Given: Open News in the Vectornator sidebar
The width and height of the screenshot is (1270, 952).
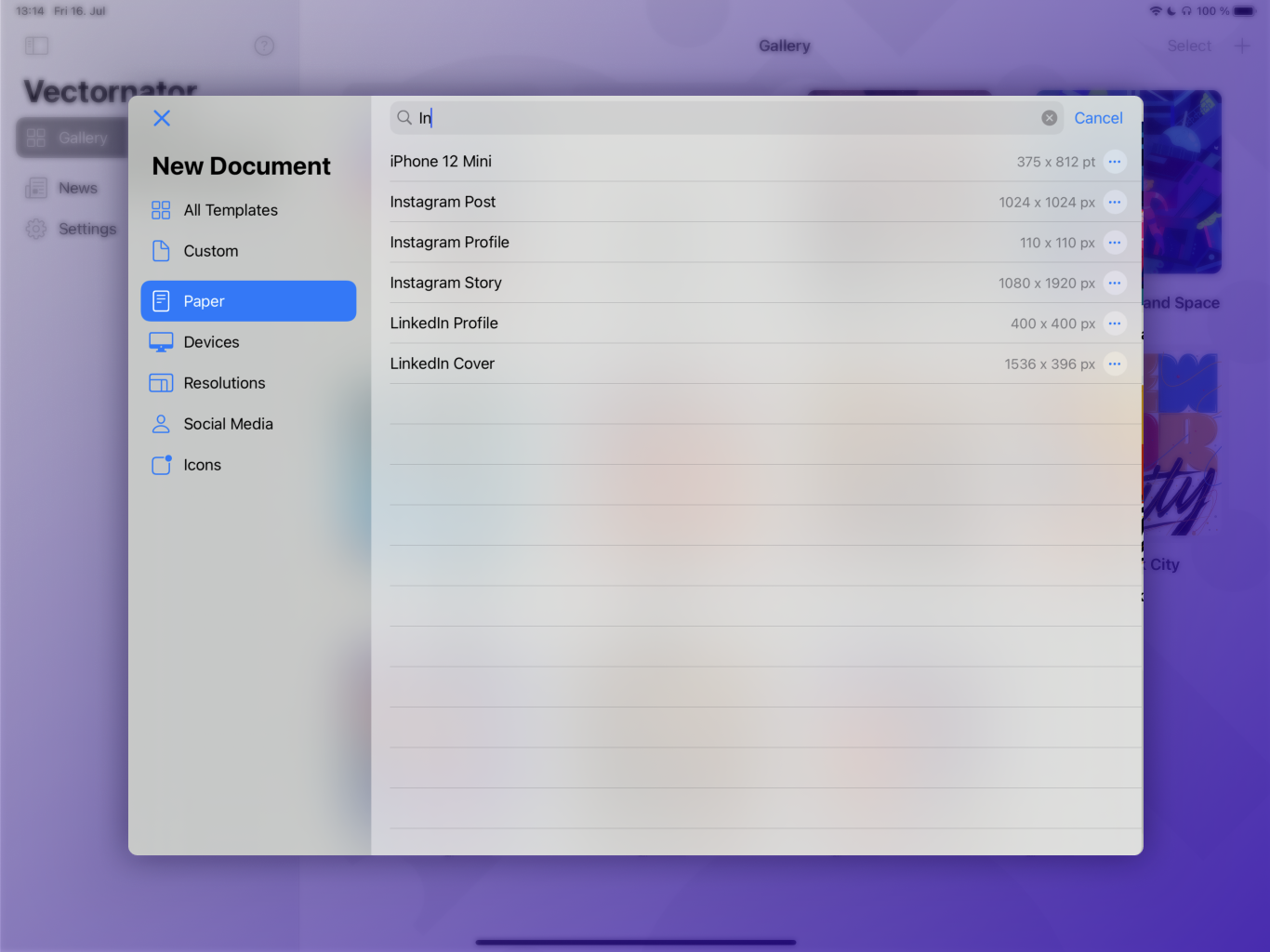Looking at the screenshot, I should 78,188.
